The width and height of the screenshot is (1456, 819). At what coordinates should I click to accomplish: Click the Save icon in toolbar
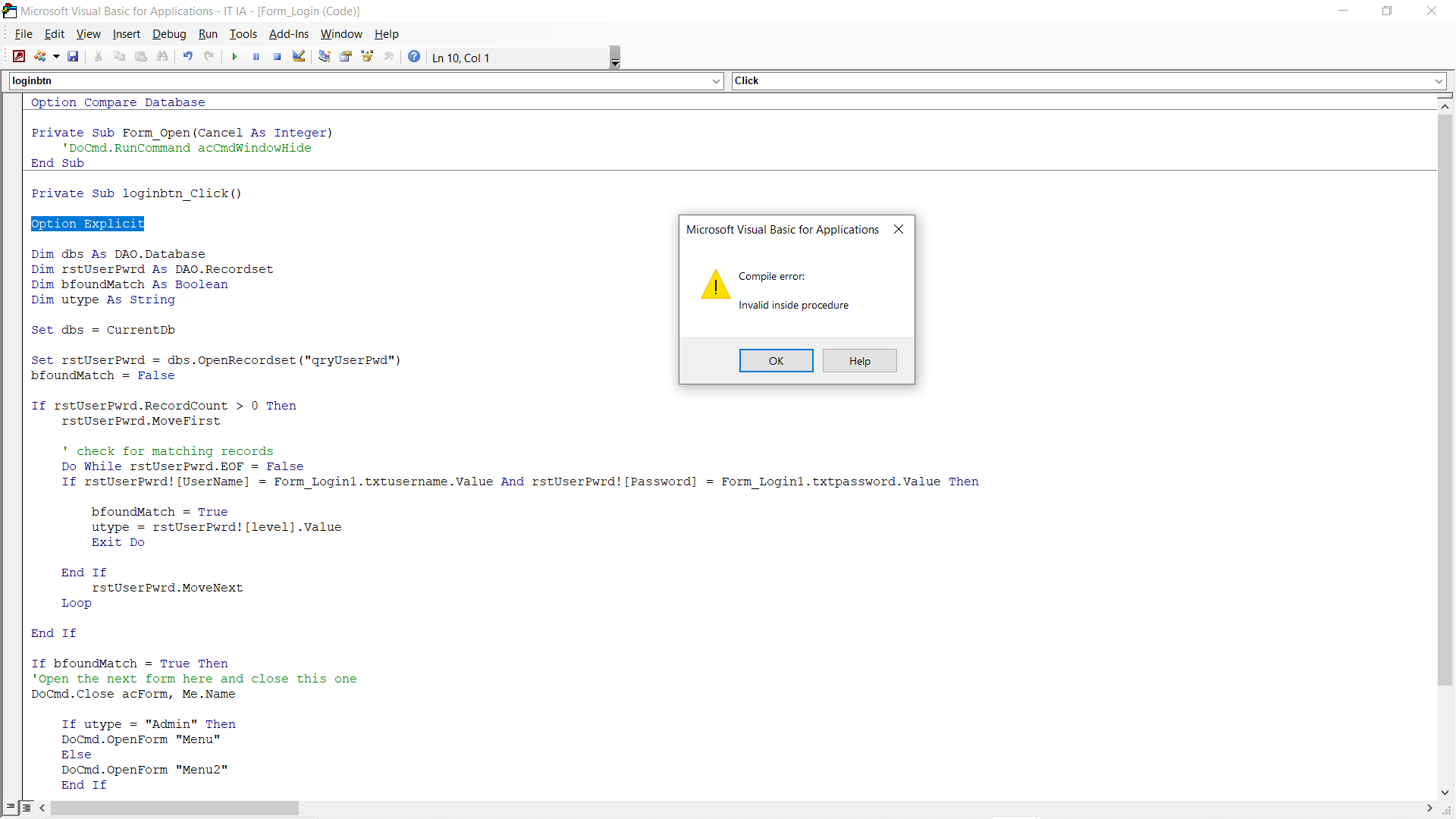coord(73,57)
